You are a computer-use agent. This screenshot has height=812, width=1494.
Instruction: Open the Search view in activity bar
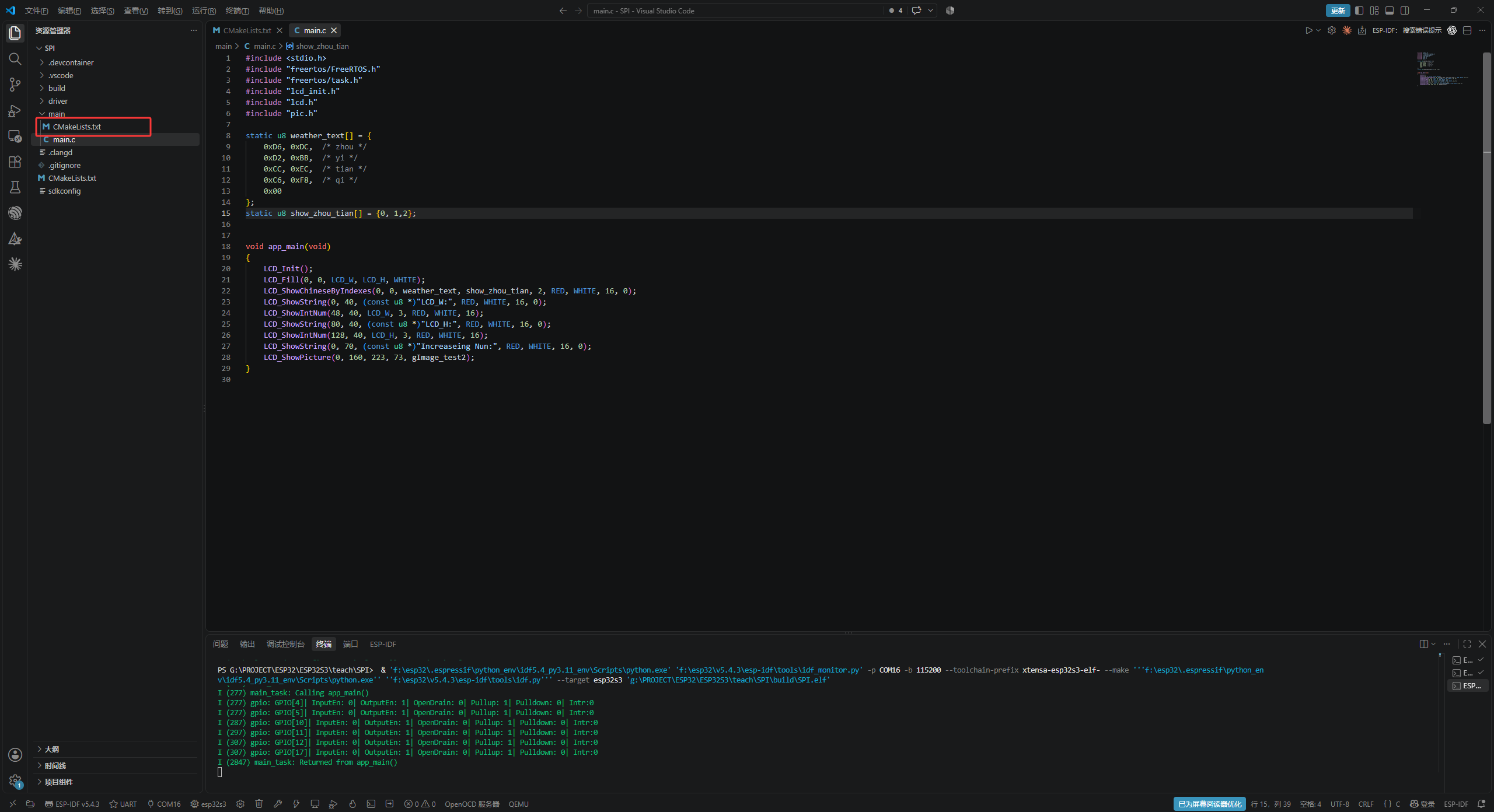[x=15, y=59]
